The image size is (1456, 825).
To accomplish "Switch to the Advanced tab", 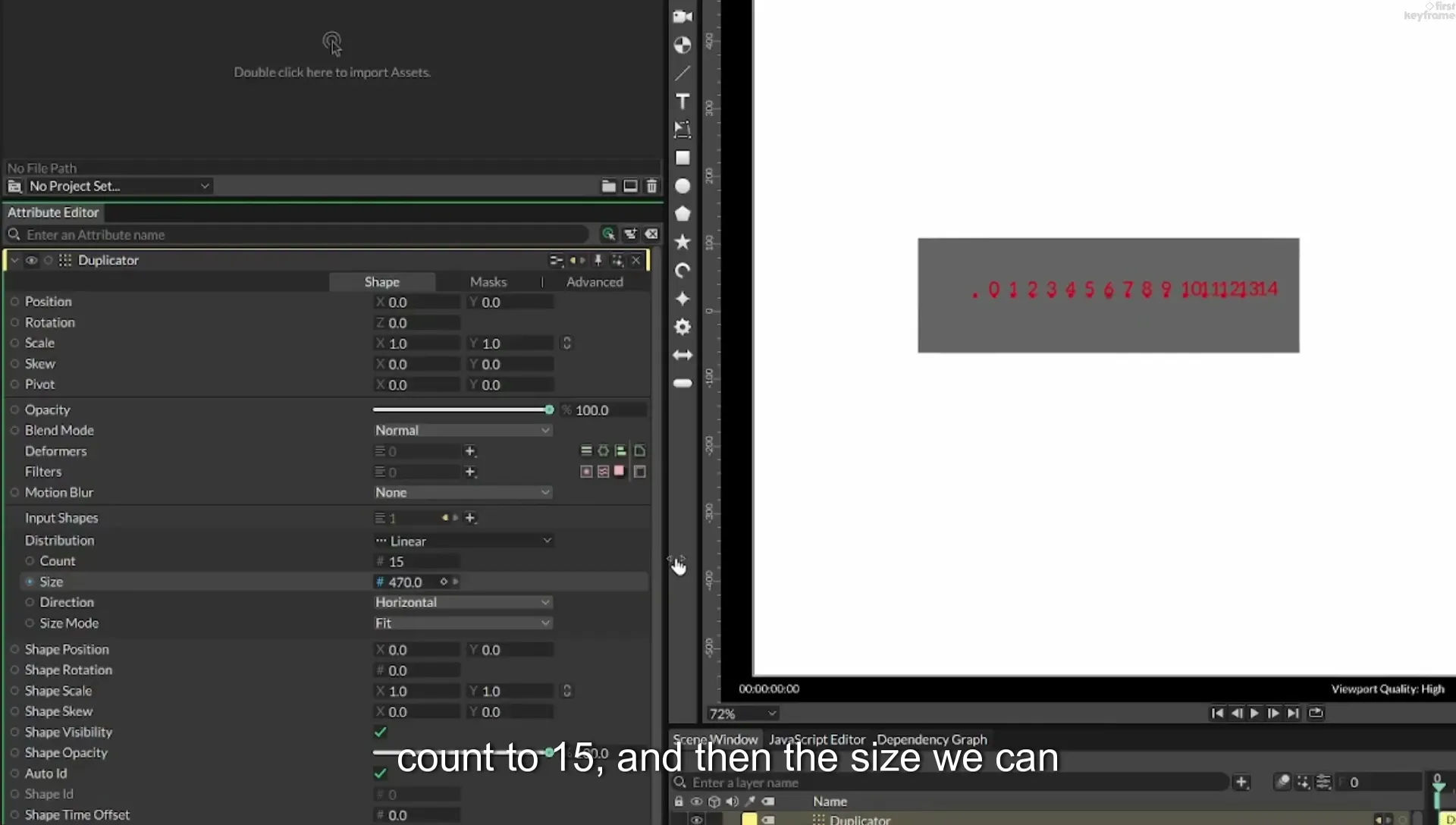I will 595,281.
